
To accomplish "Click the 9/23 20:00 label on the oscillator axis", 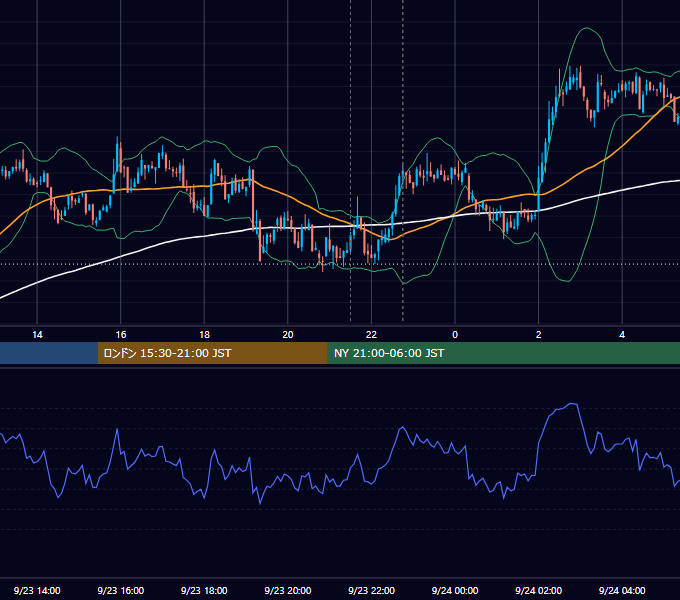I will 288,590.
